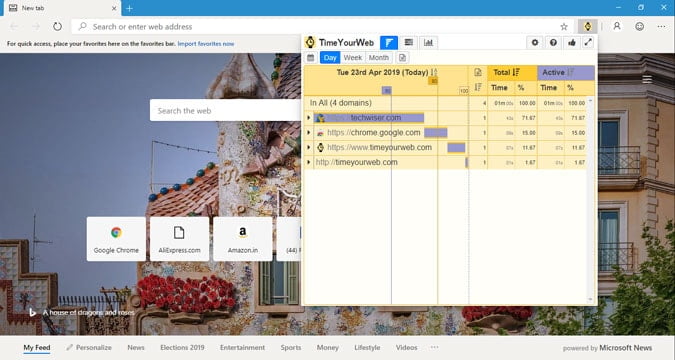Click http://timeyourweb.com domain text
The width and height of the screenshot is (675, 360).
356,162
